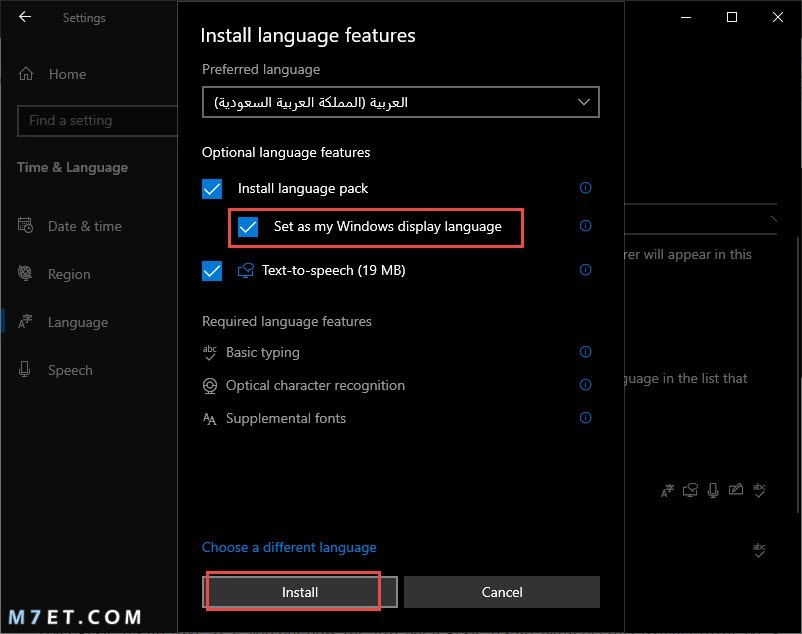The image size is (802, 634).
Task: Click the Basic typing abc icon
Action: point(210,352)
